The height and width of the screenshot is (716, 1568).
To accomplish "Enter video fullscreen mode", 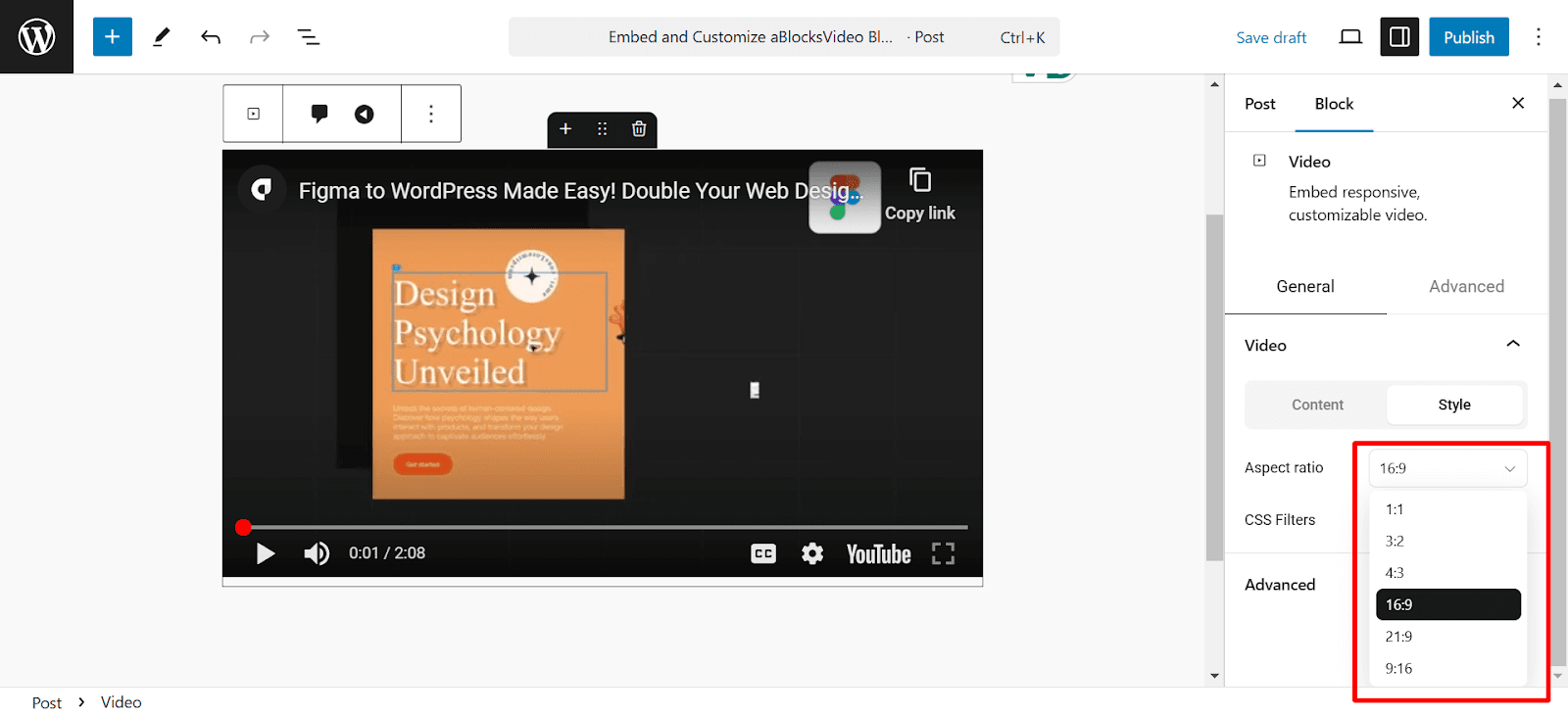I will [x=943, y=553].
